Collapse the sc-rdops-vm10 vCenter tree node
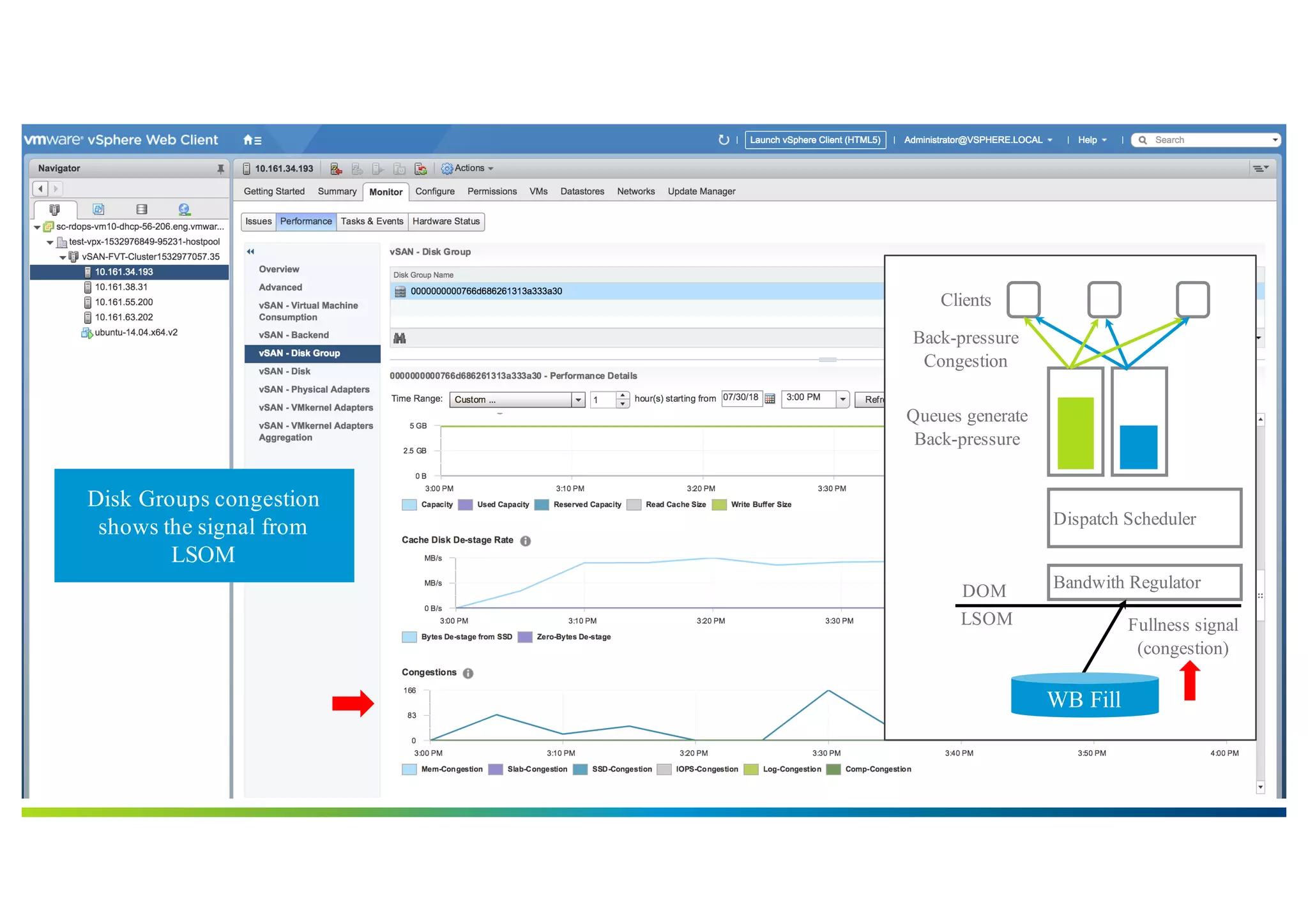 coord(37,227)
